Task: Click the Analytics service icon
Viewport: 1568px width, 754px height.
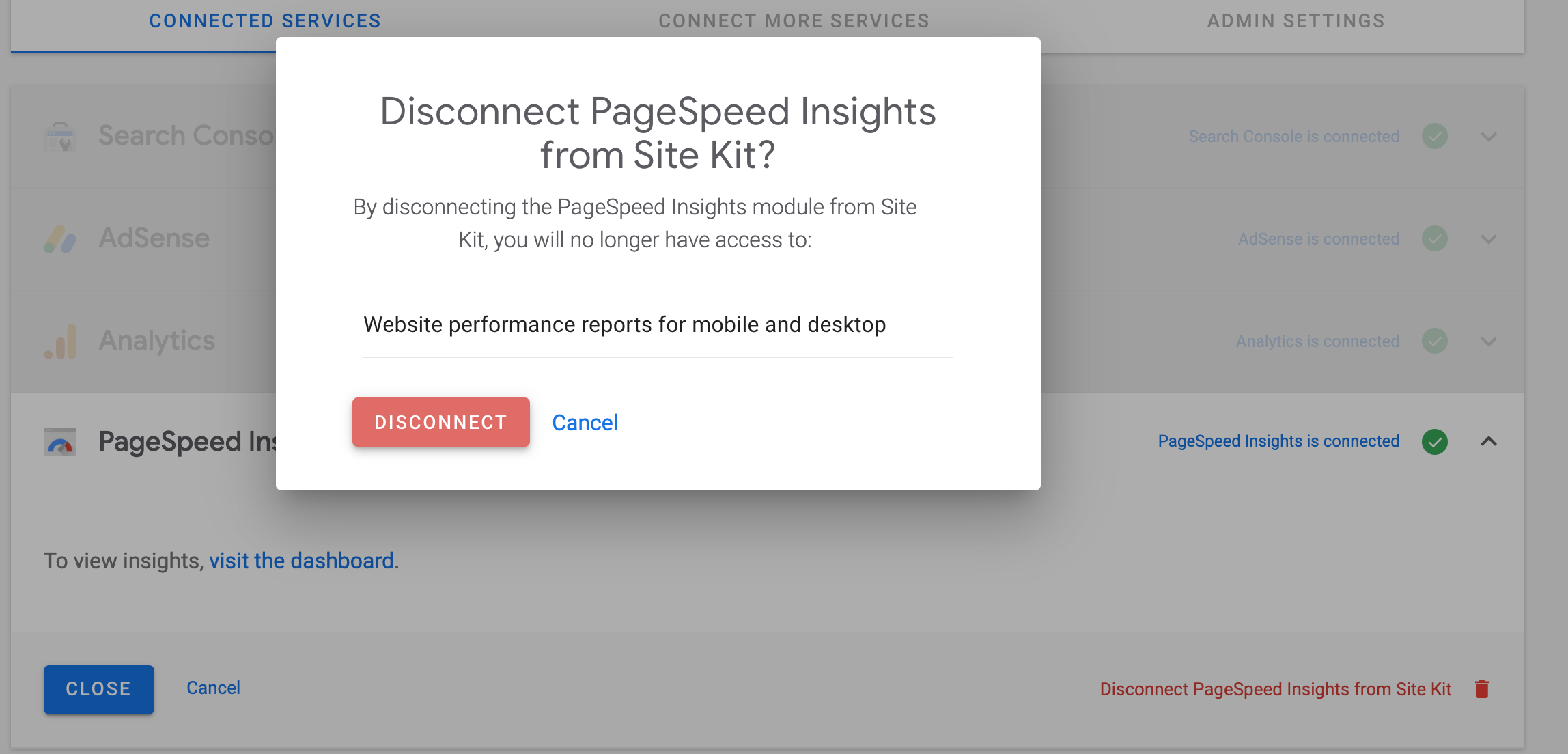Action: [x=60, y=340]
